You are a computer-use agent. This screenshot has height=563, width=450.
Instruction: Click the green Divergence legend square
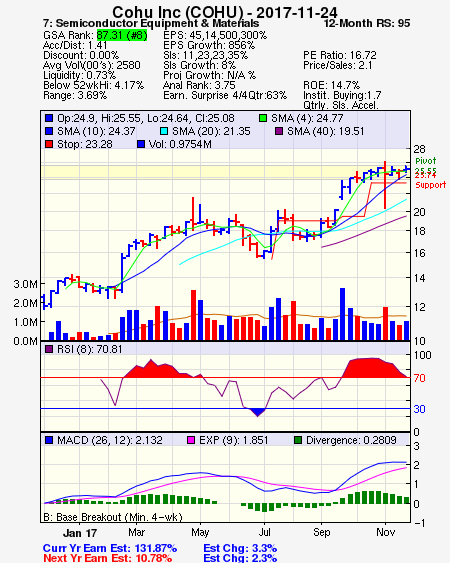pos(298,440)
